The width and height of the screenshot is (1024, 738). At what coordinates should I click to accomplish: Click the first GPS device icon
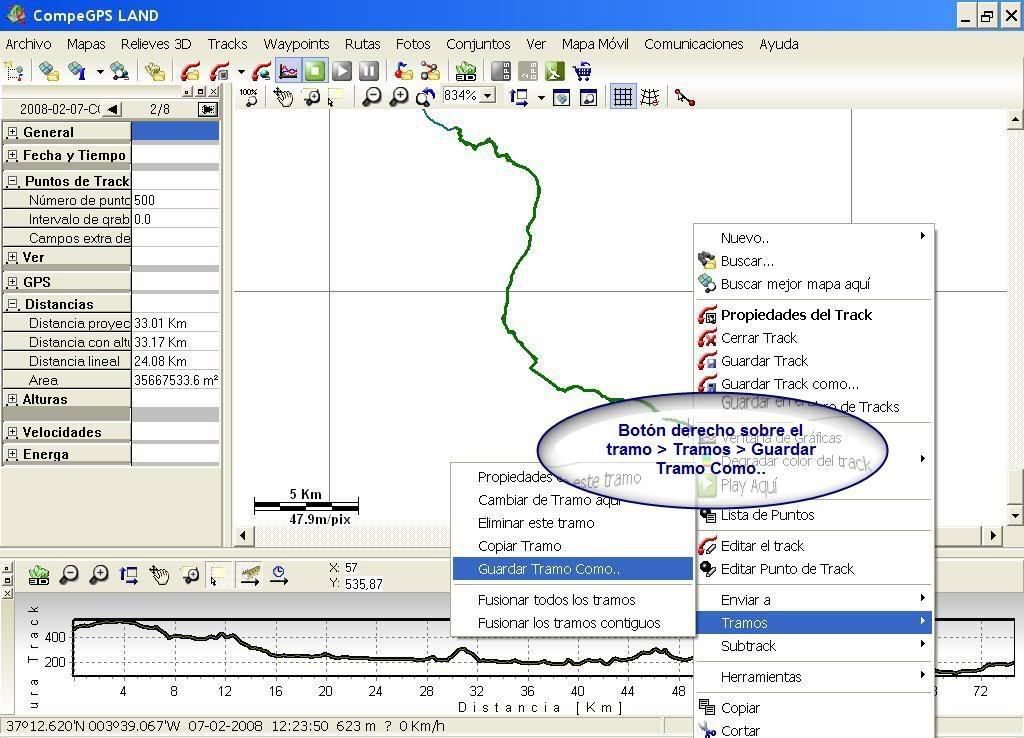click(x=501, y=71)
